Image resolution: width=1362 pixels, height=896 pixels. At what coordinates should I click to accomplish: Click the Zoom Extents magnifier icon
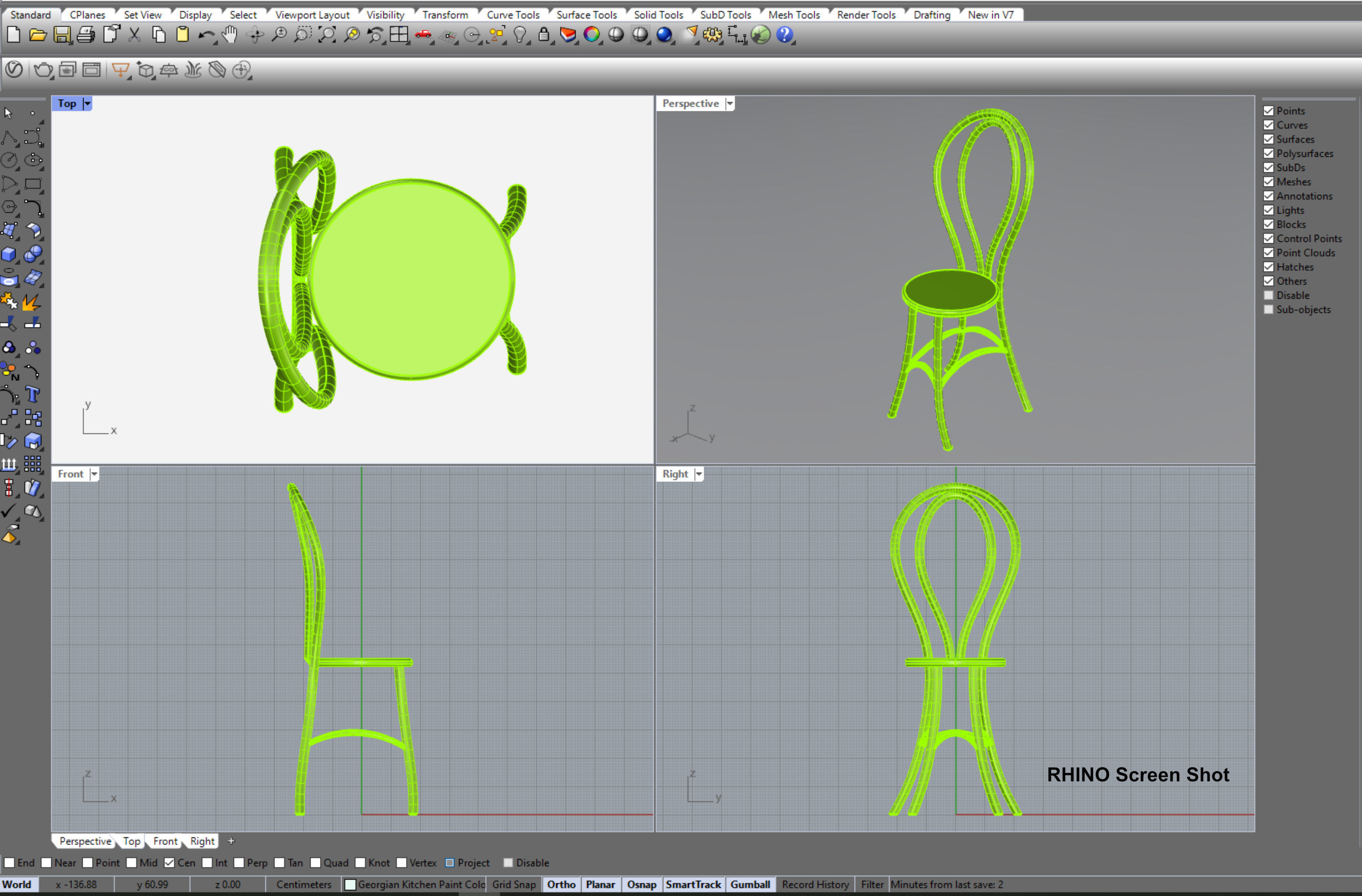click(327, 35)
